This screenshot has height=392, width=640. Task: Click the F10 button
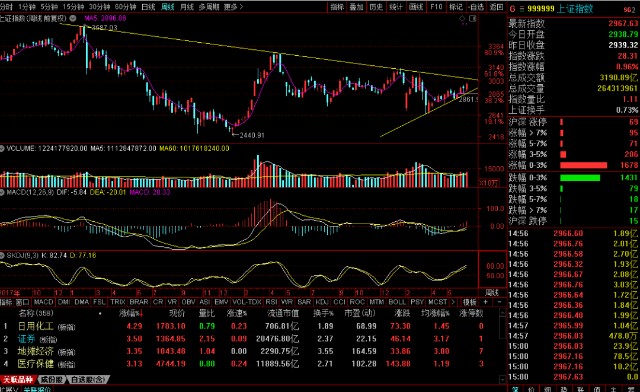[x=436, y=7]
